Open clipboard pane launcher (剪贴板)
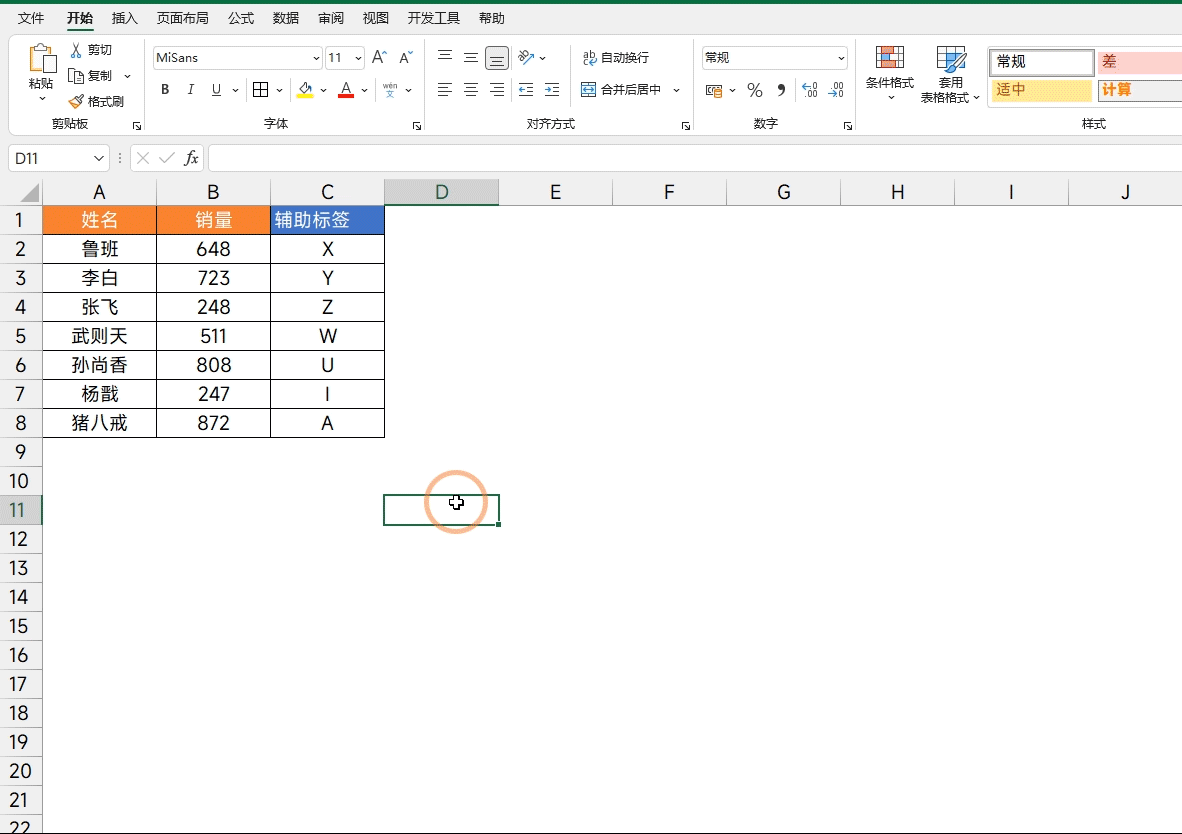 pyautogui.click(x=136, y=126)
